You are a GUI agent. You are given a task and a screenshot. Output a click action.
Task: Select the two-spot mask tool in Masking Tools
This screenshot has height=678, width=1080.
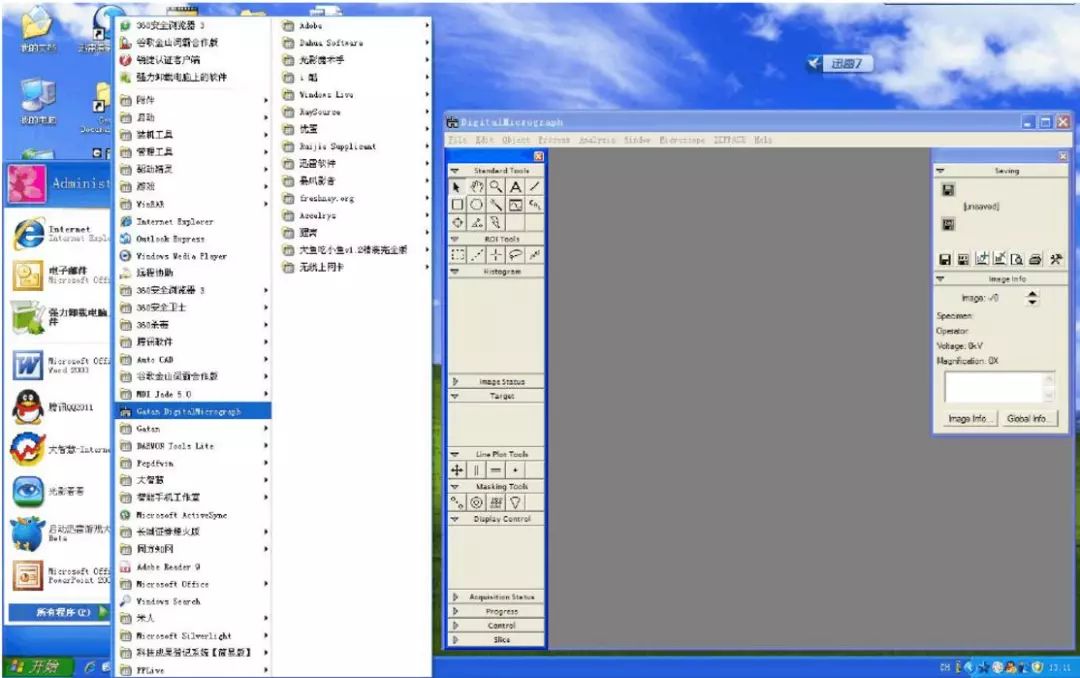tap(457, 502)
